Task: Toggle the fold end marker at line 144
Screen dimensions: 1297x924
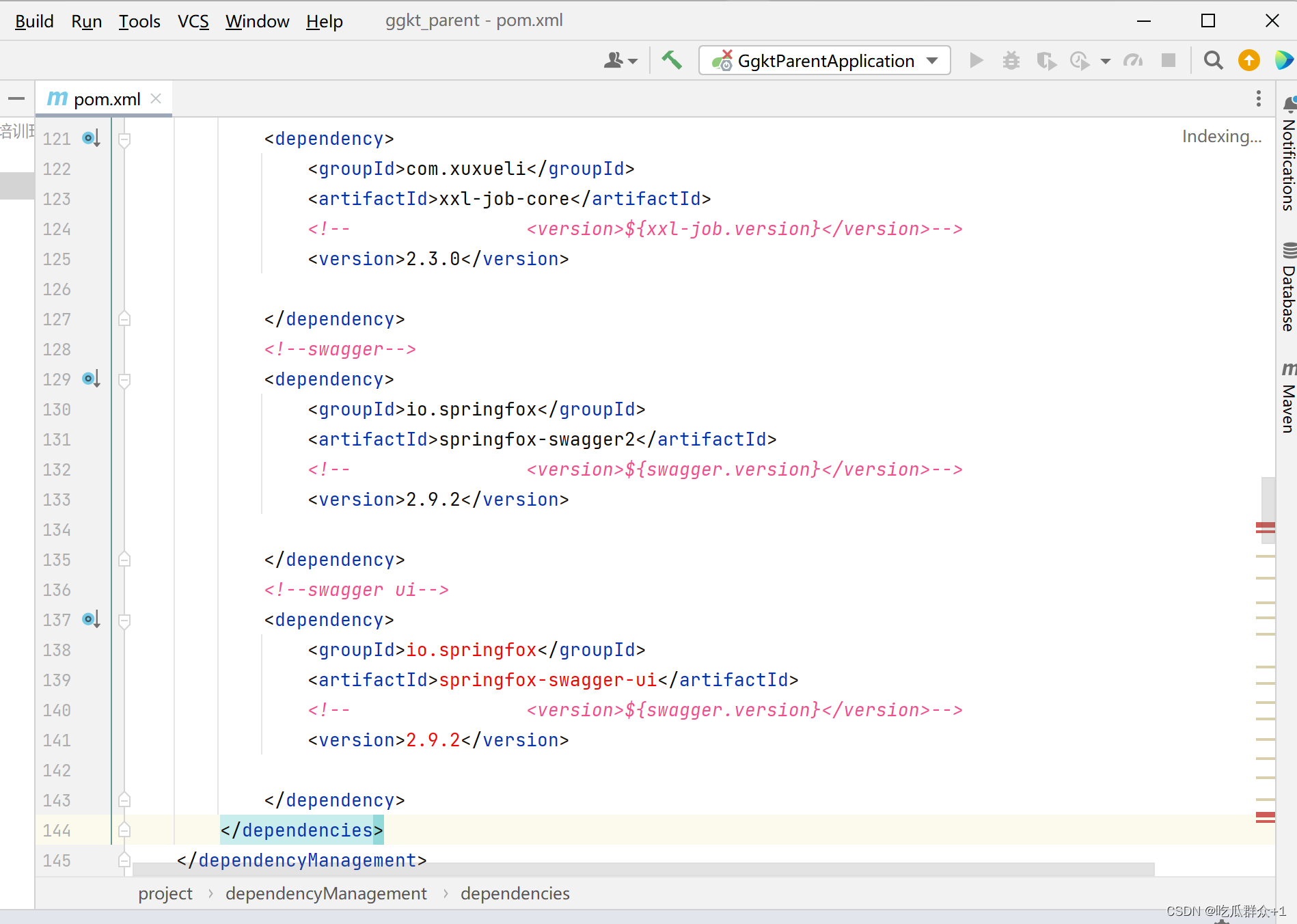Action: tap(124, 830)
